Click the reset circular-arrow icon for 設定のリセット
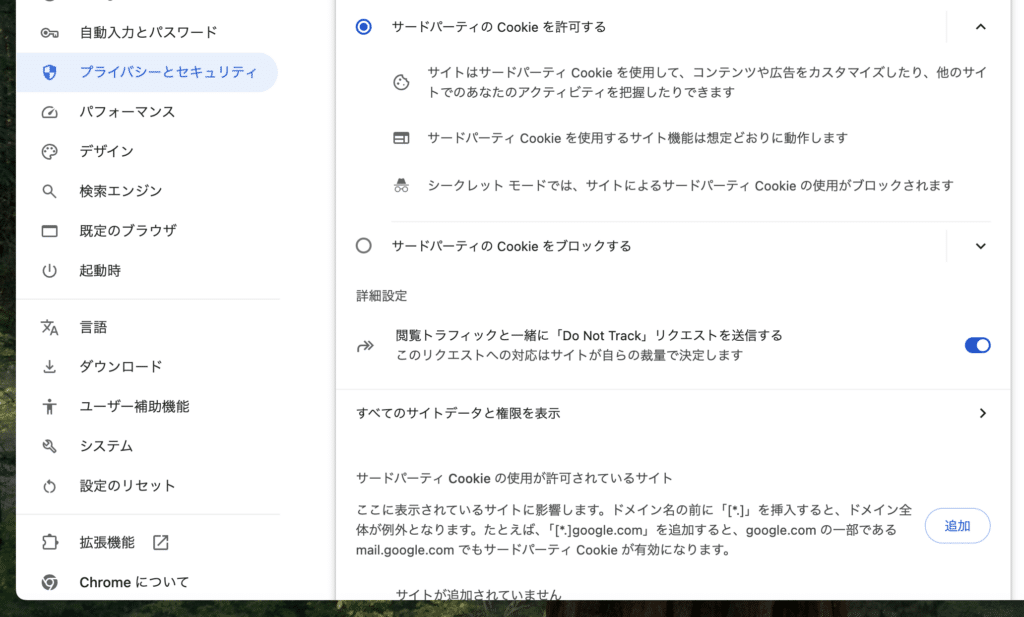This screenshot has width=1024, height=617. (x=50, y=486)
